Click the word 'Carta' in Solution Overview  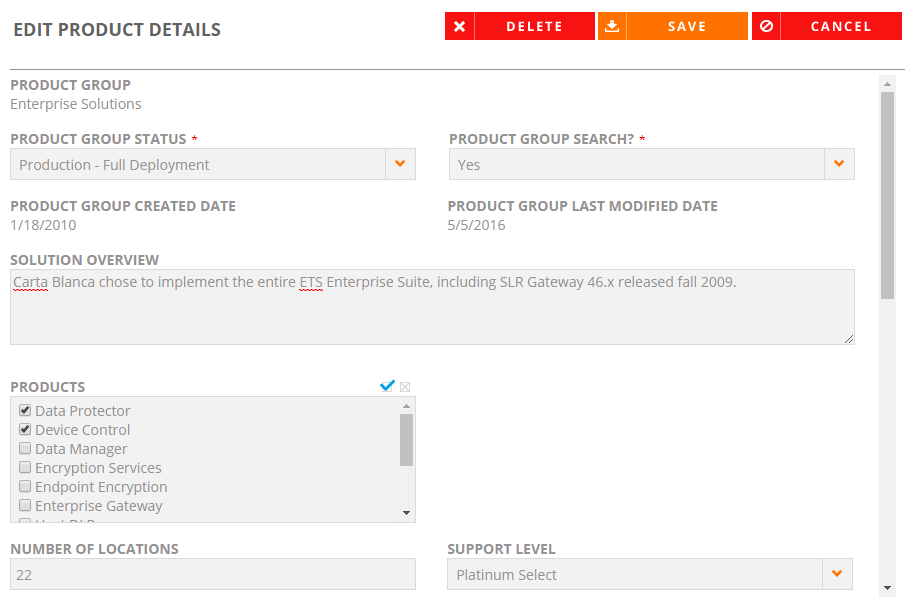tap(30, 283)
